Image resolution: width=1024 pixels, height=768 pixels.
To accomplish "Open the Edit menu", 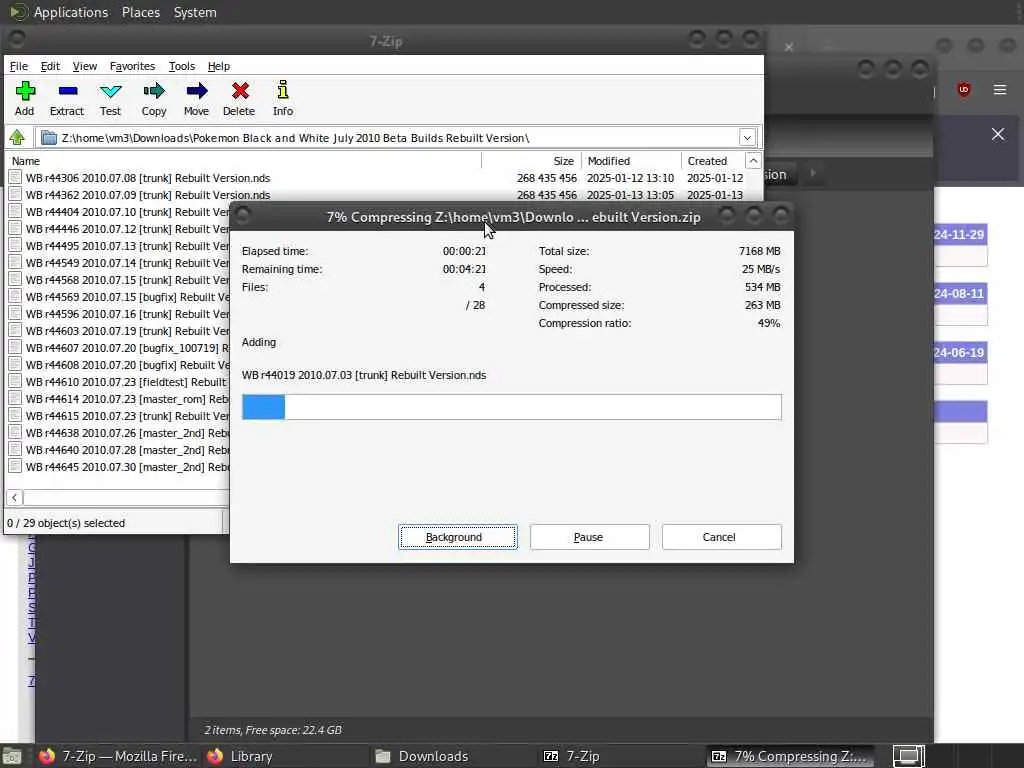I will click(50, 66).
